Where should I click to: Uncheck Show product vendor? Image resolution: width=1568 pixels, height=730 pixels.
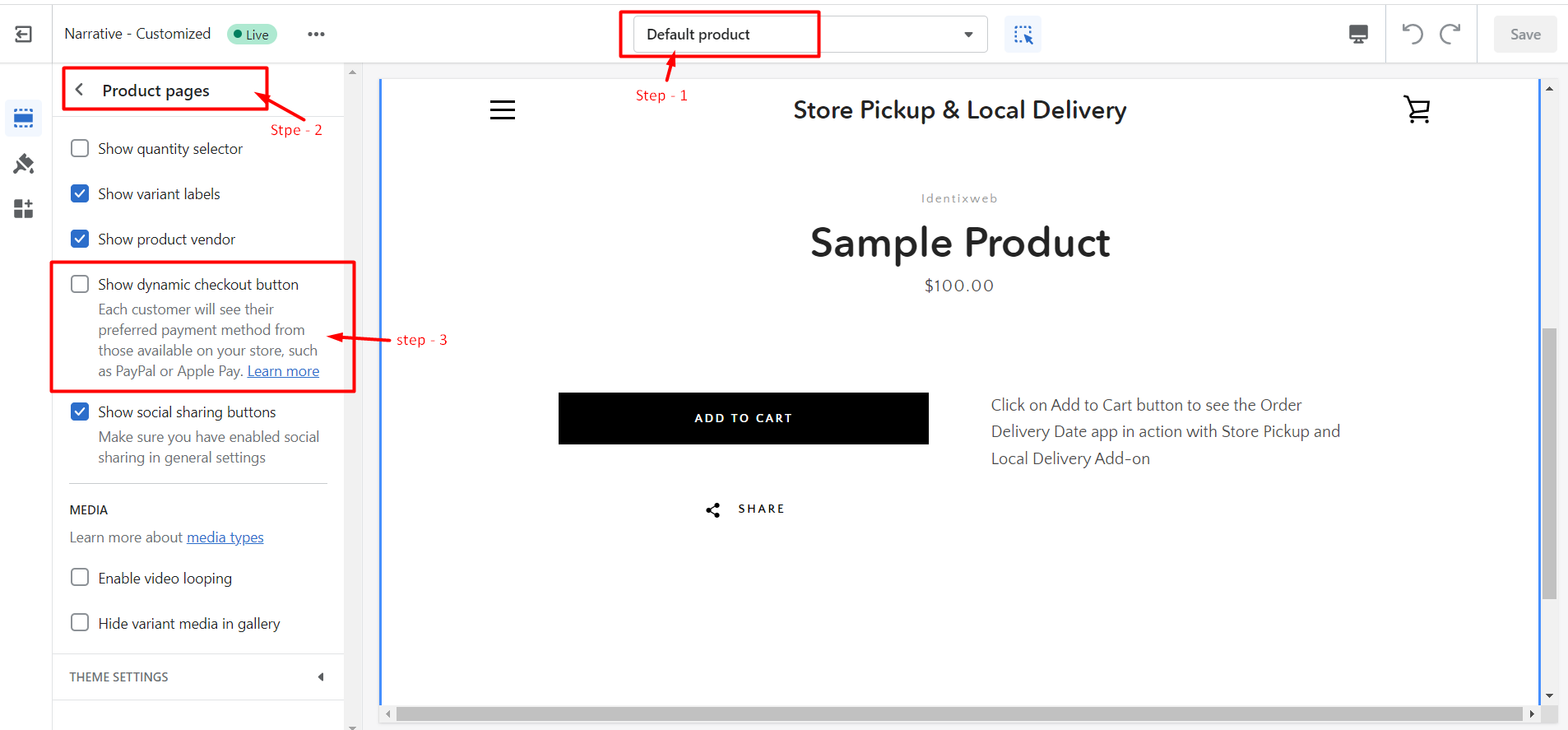[80, 239]
